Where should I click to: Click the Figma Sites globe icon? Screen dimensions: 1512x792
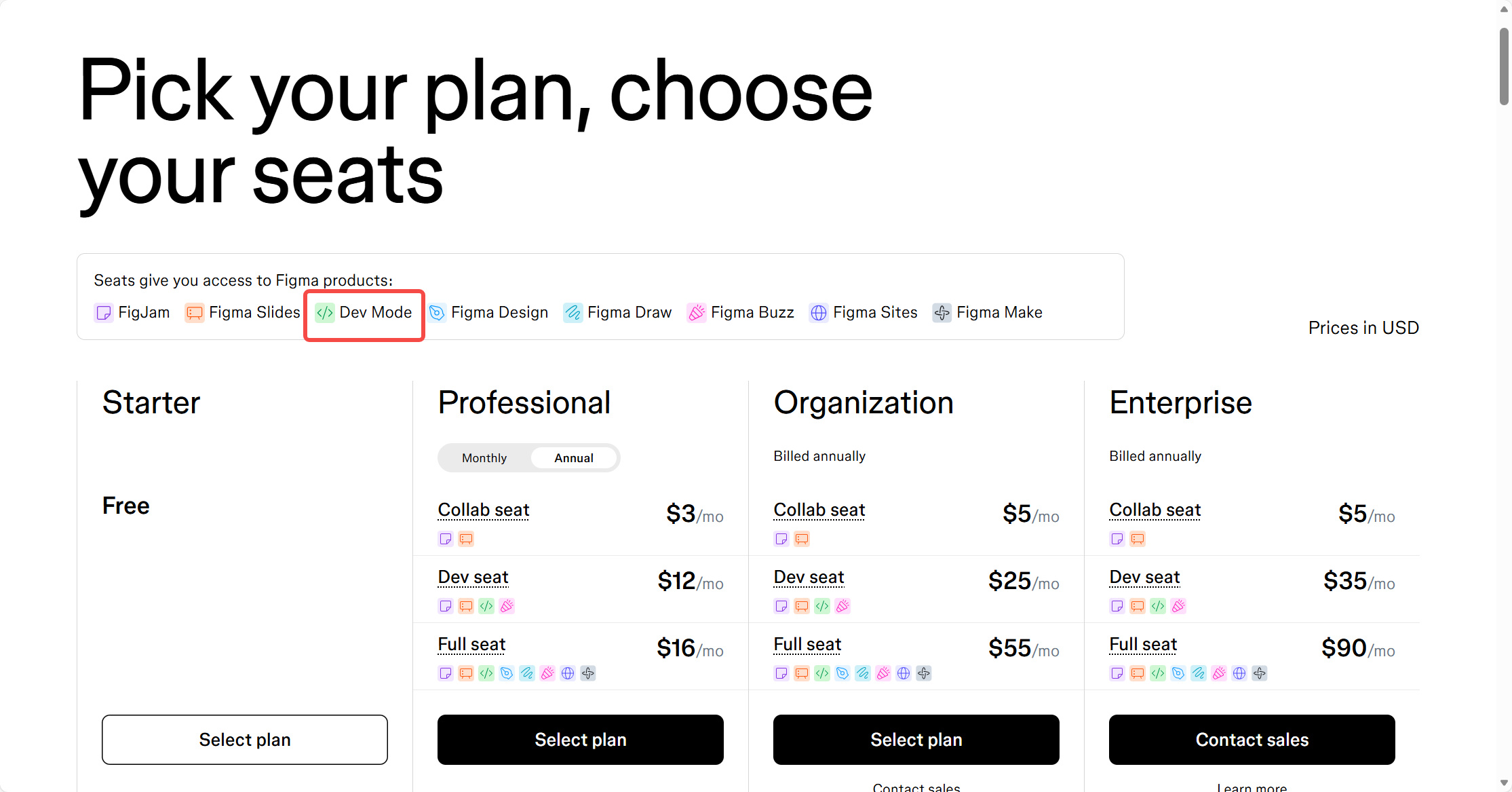tap(818, 313)
